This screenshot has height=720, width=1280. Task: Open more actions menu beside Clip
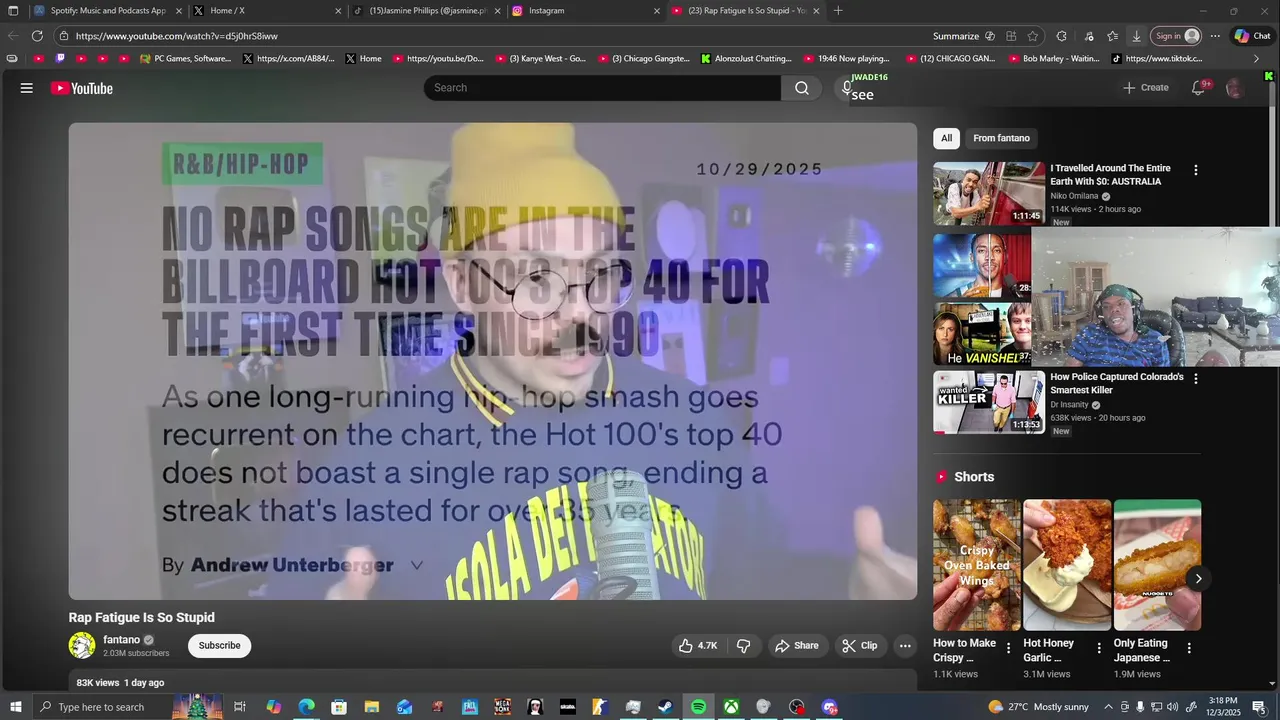(905, 646)
